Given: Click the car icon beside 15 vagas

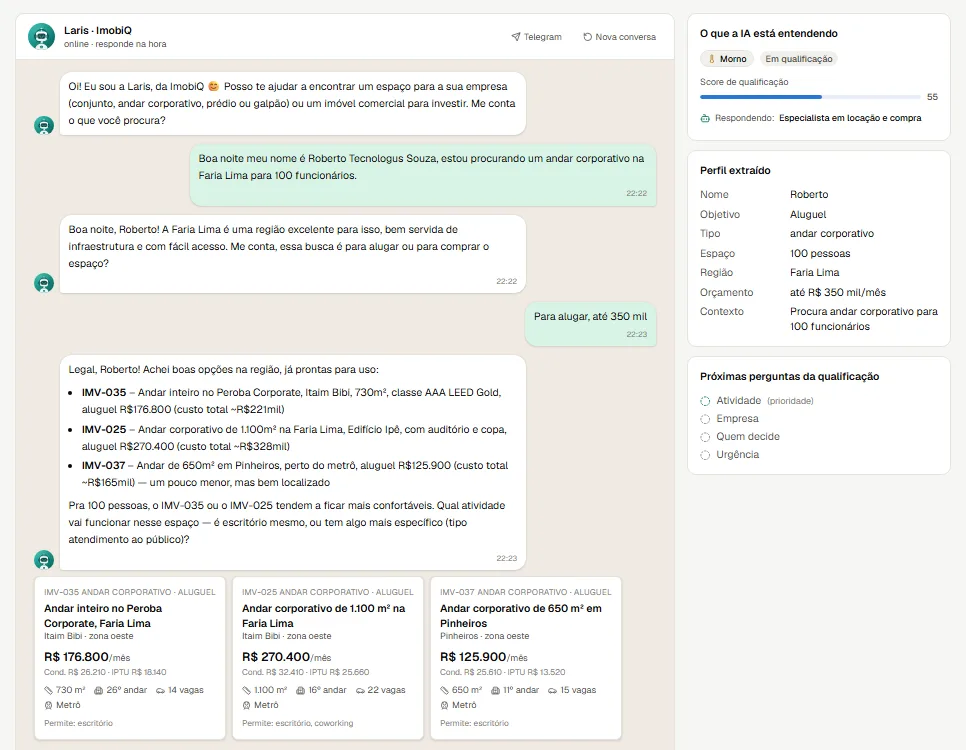Looking at the screenshot, I should [x=553, y=690].
